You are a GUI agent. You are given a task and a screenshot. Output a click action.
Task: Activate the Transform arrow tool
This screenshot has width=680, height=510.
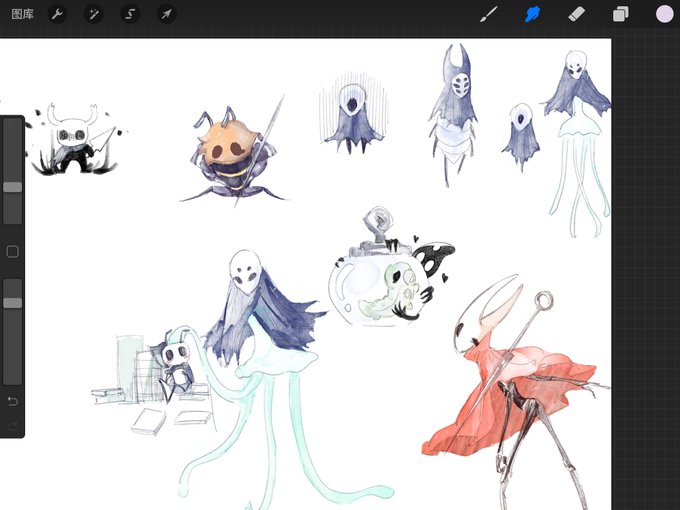[x=167, y=14]
